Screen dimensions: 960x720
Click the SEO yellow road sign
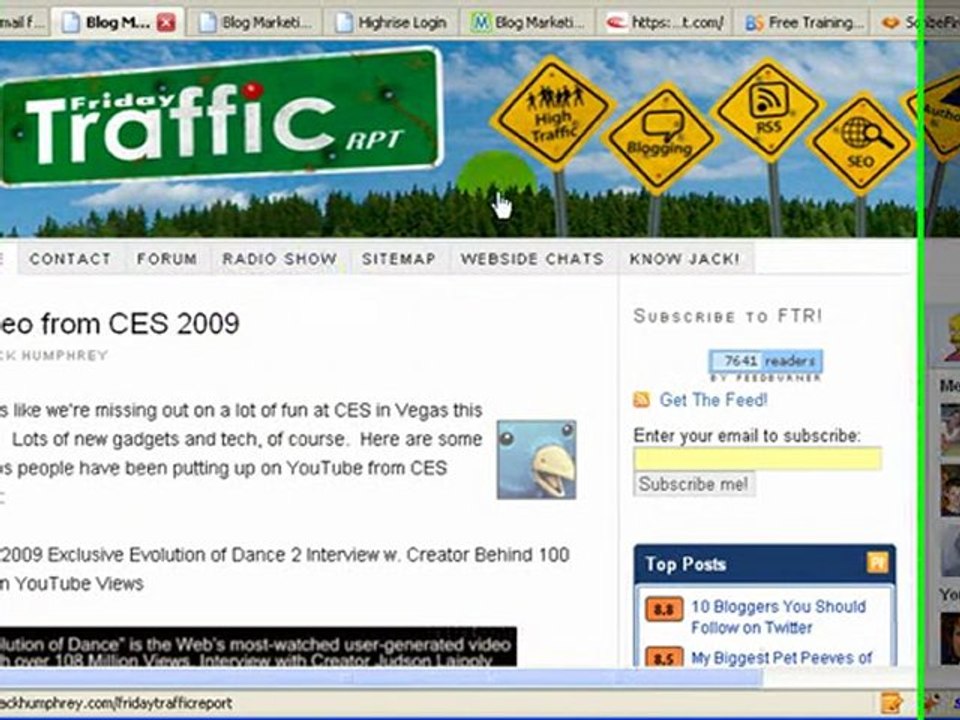(861, 143)
